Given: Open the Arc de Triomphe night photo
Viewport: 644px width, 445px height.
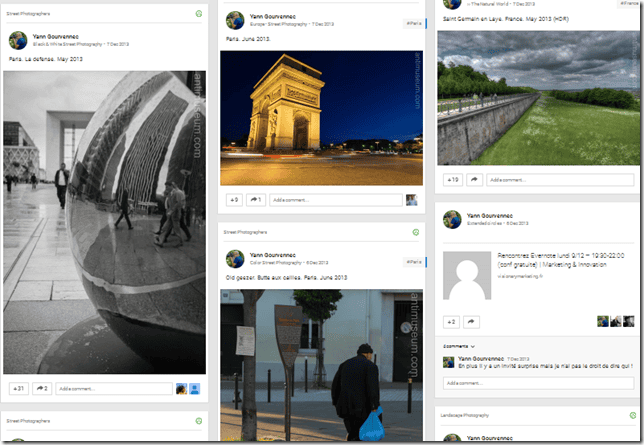Looking at the screenshot, I should [x=321, y=118].
